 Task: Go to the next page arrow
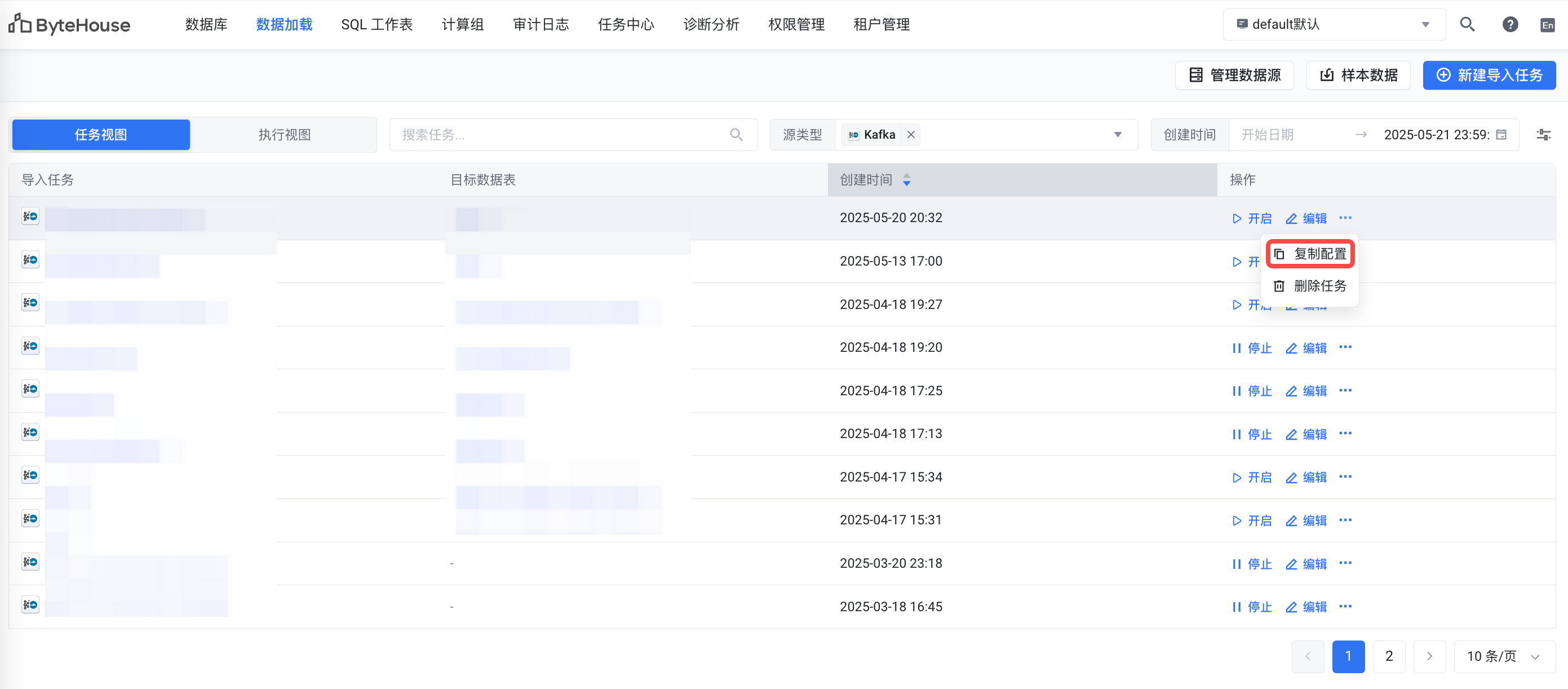[x=1429, y=656]
